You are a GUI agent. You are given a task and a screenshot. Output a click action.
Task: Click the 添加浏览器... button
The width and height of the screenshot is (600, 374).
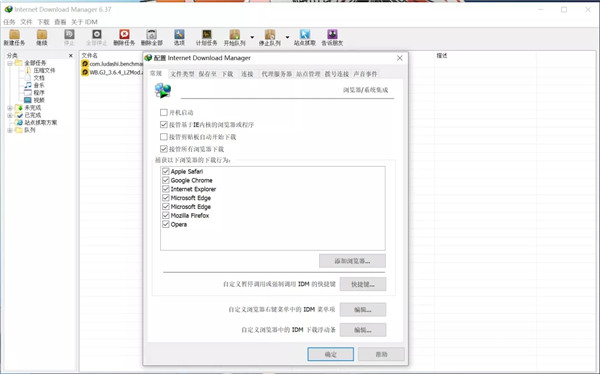(x=352, y=261)
